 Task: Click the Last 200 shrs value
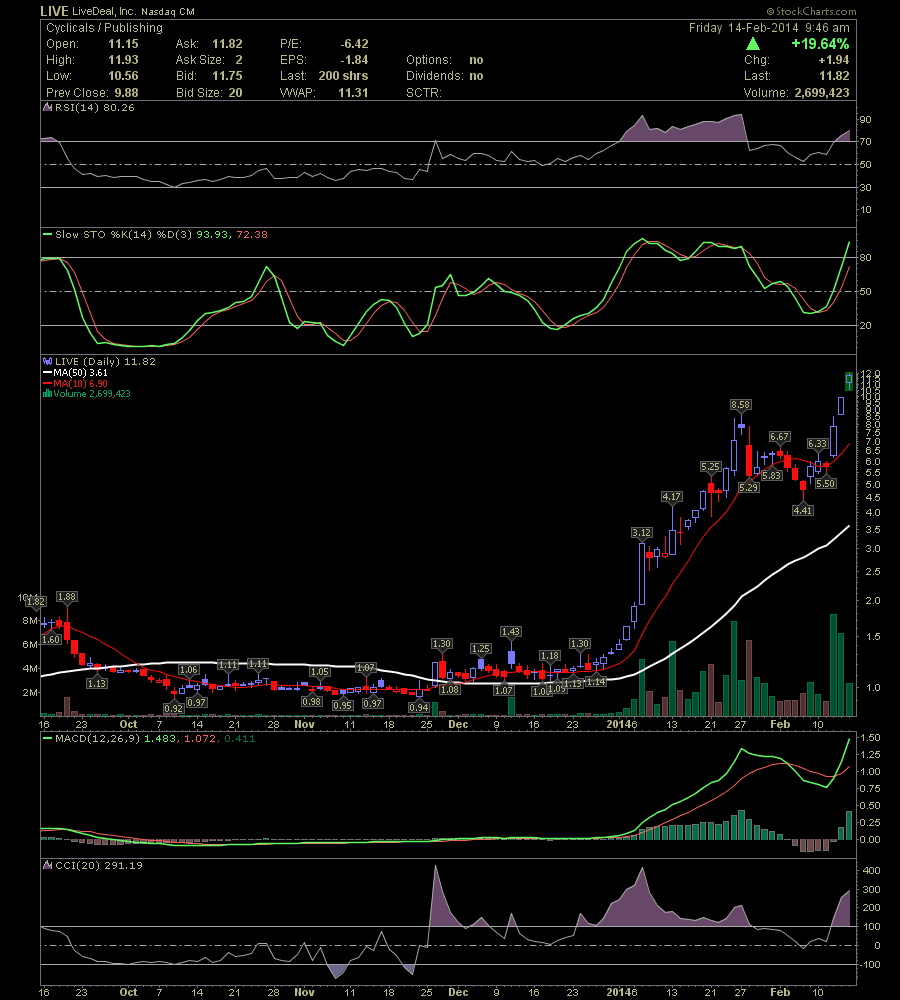click(343, 75)
